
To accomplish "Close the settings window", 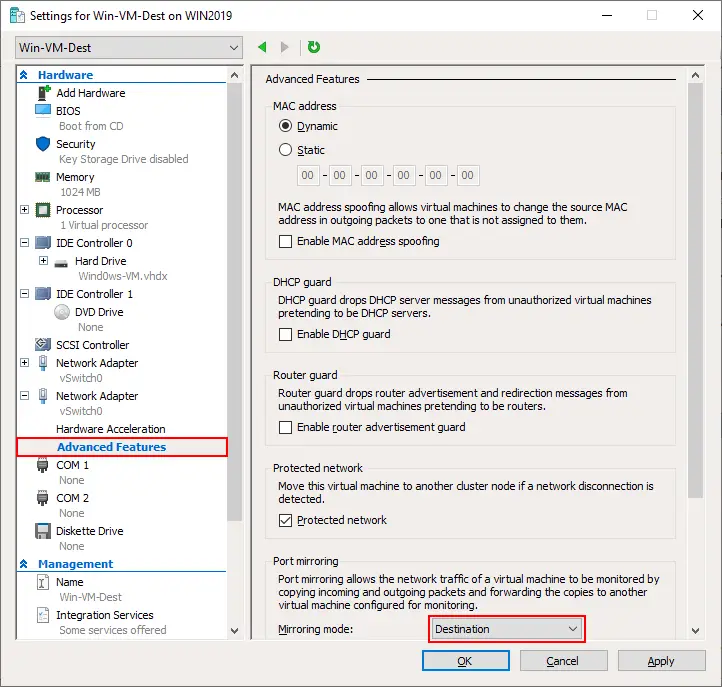I will click(x=698, y=15).
